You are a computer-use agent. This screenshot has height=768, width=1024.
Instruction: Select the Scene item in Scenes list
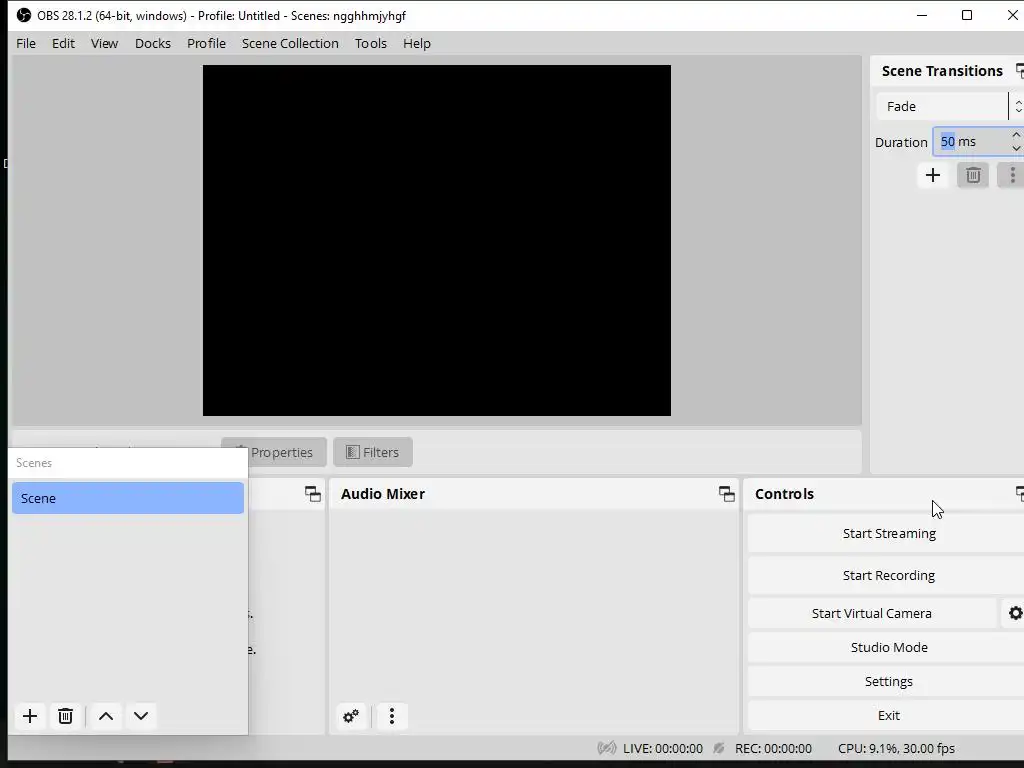[x=128, y=498]
